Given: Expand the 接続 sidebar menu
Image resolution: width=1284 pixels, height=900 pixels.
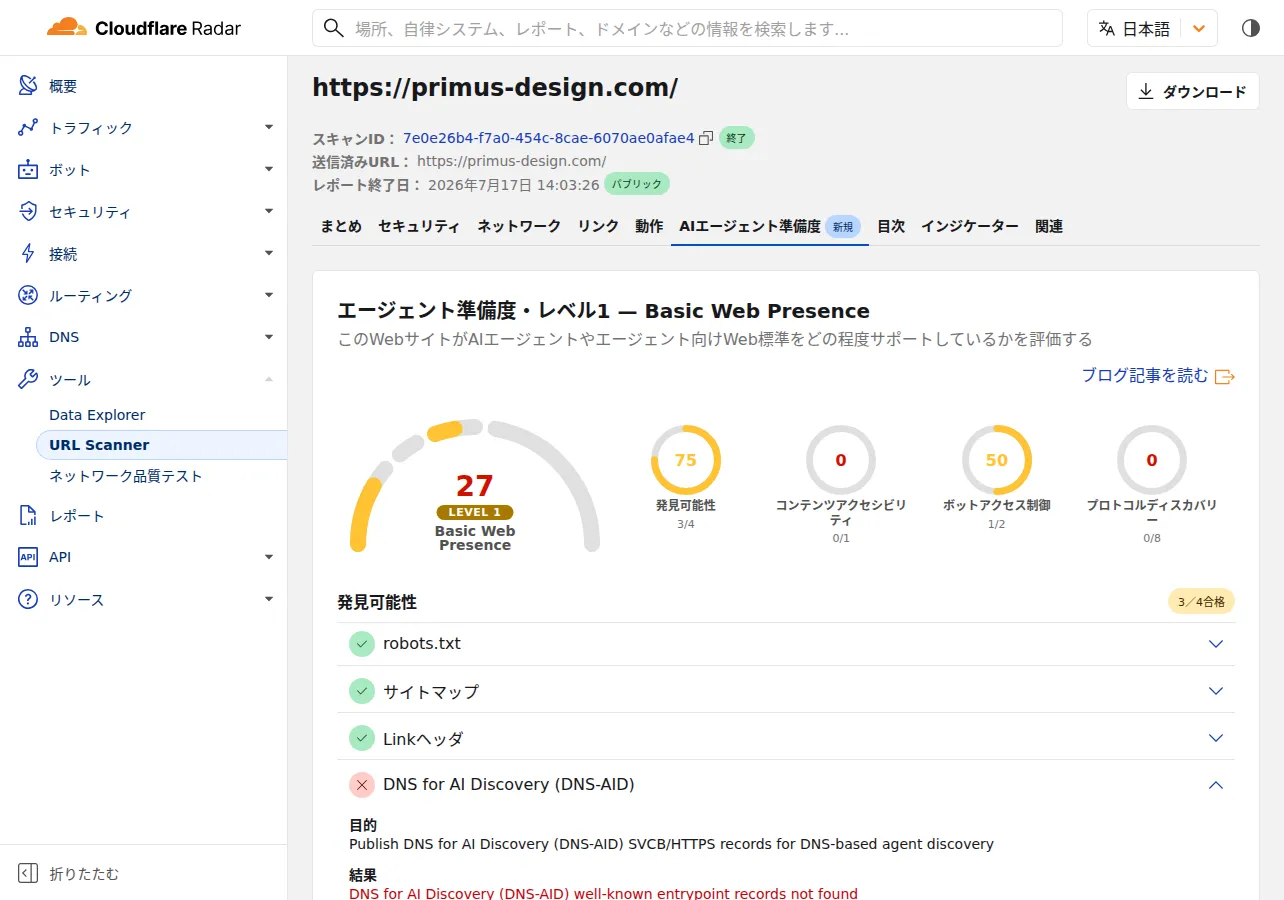Looking at the screenshot, I should pos(269,253).
